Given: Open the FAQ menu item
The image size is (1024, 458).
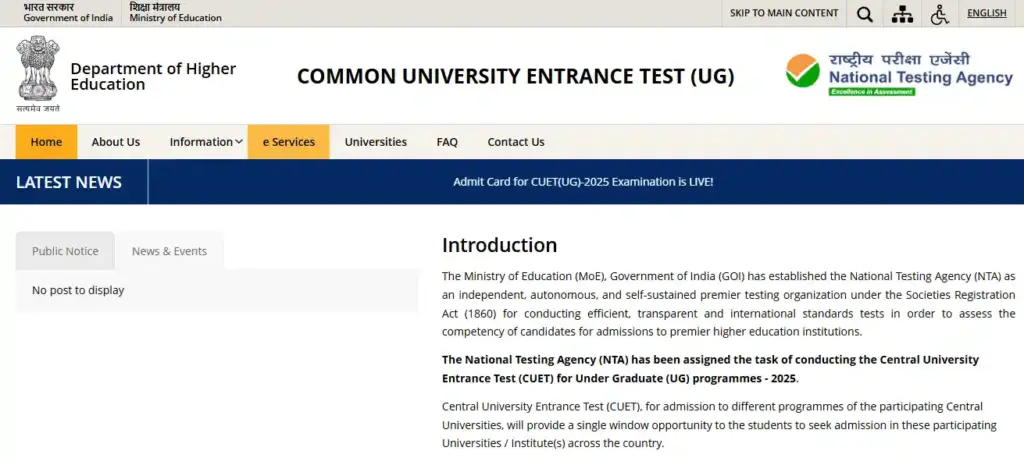Looking at the screenshot, I should click(447, 142).
